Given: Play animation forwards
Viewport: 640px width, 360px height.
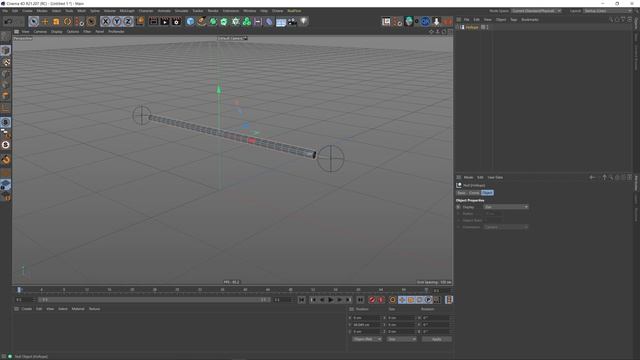Looking at the screenshot, I should (x=331, y=300).
